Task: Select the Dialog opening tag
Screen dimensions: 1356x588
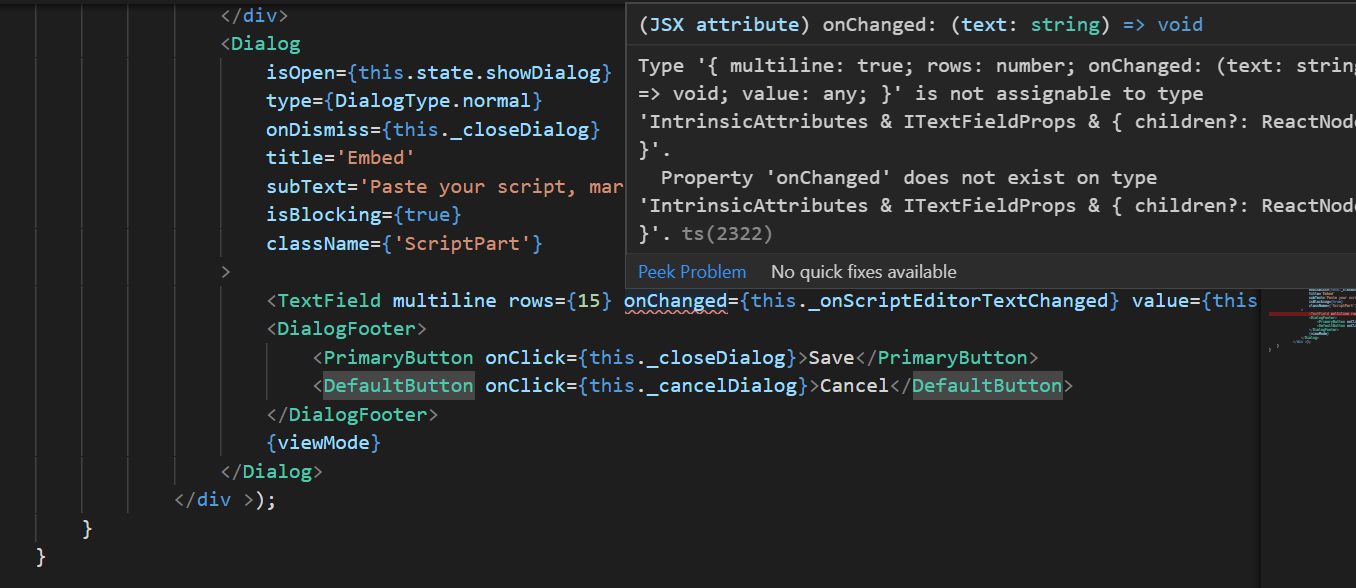Action: pyautogui.click(x=262, y=43)
